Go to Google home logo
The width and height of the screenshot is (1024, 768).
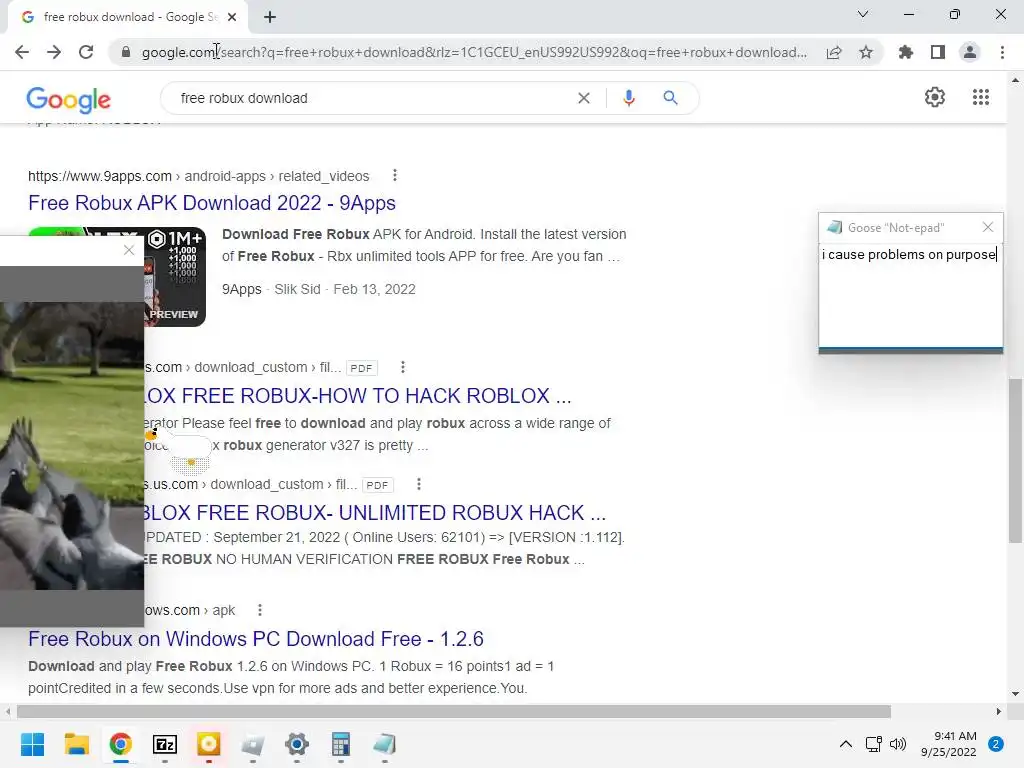click(69, 99)
